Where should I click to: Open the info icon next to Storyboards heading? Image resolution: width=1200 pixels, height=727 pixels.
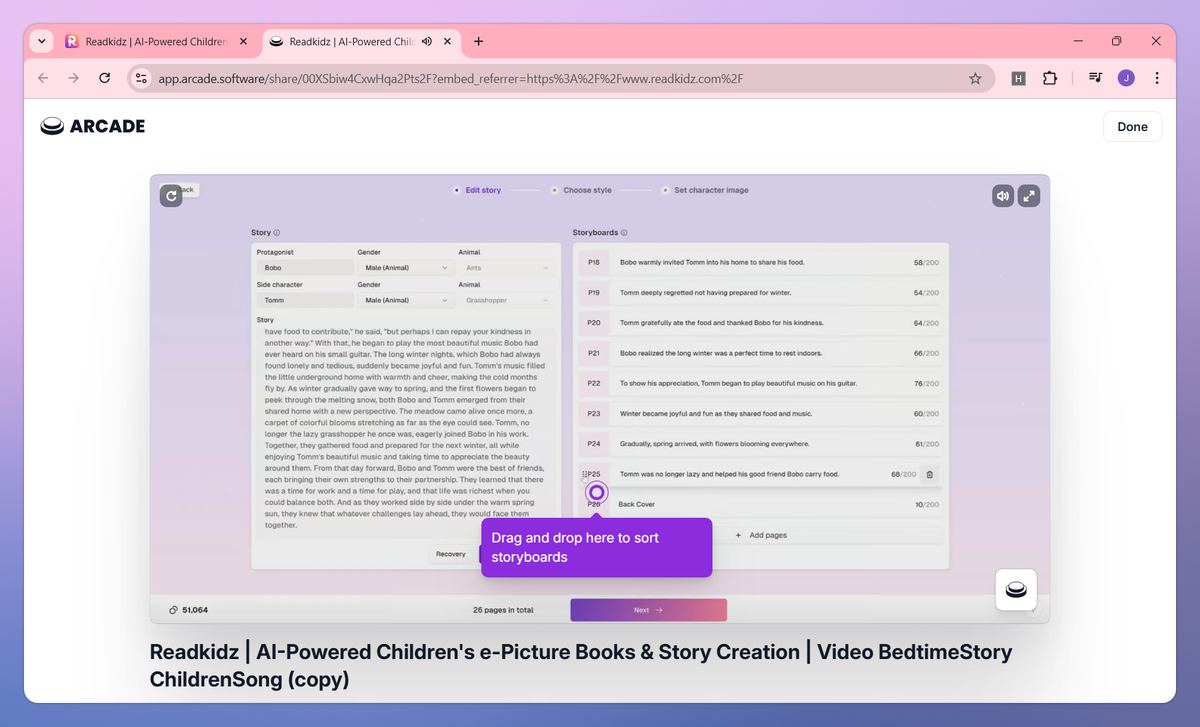pos(624,233)
